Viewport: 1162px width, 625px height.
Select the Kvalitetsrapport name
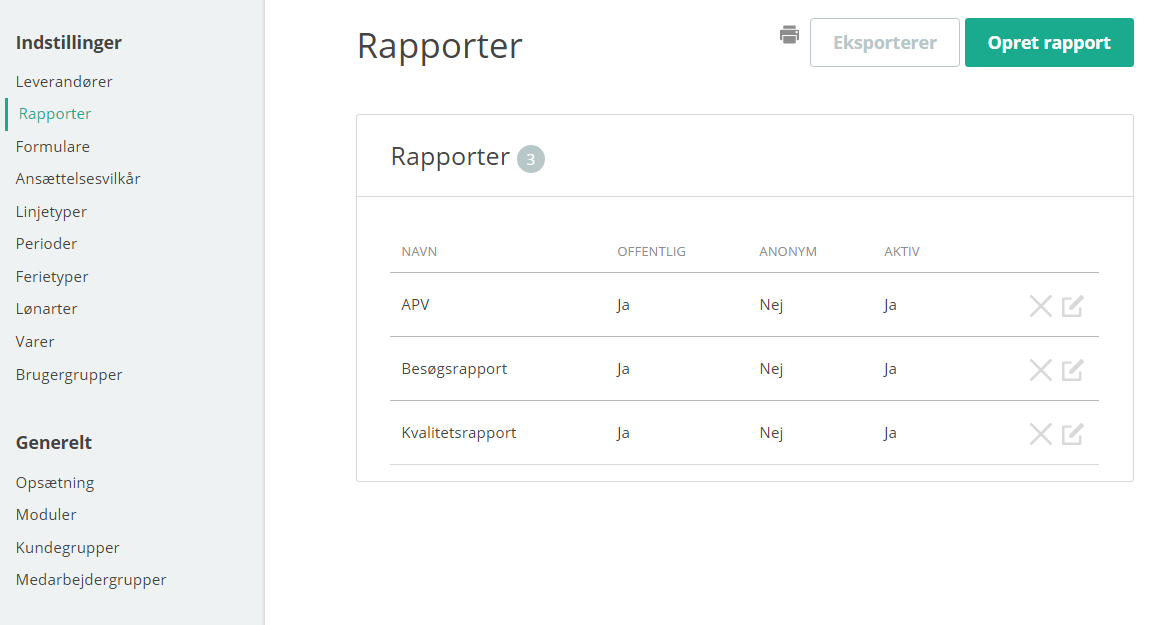pos(459,433)
